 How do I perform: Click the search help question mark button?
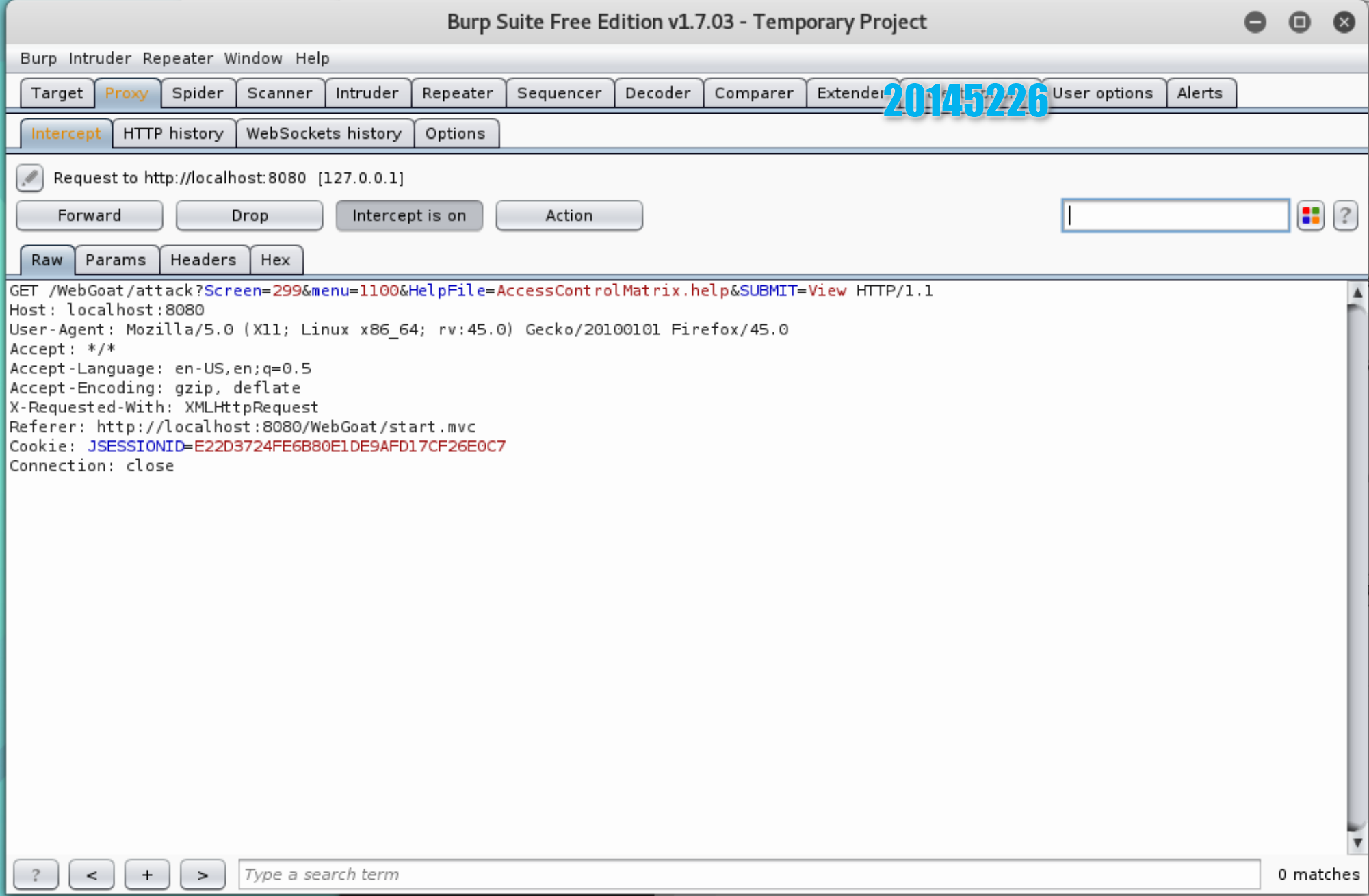coord(36,874)
